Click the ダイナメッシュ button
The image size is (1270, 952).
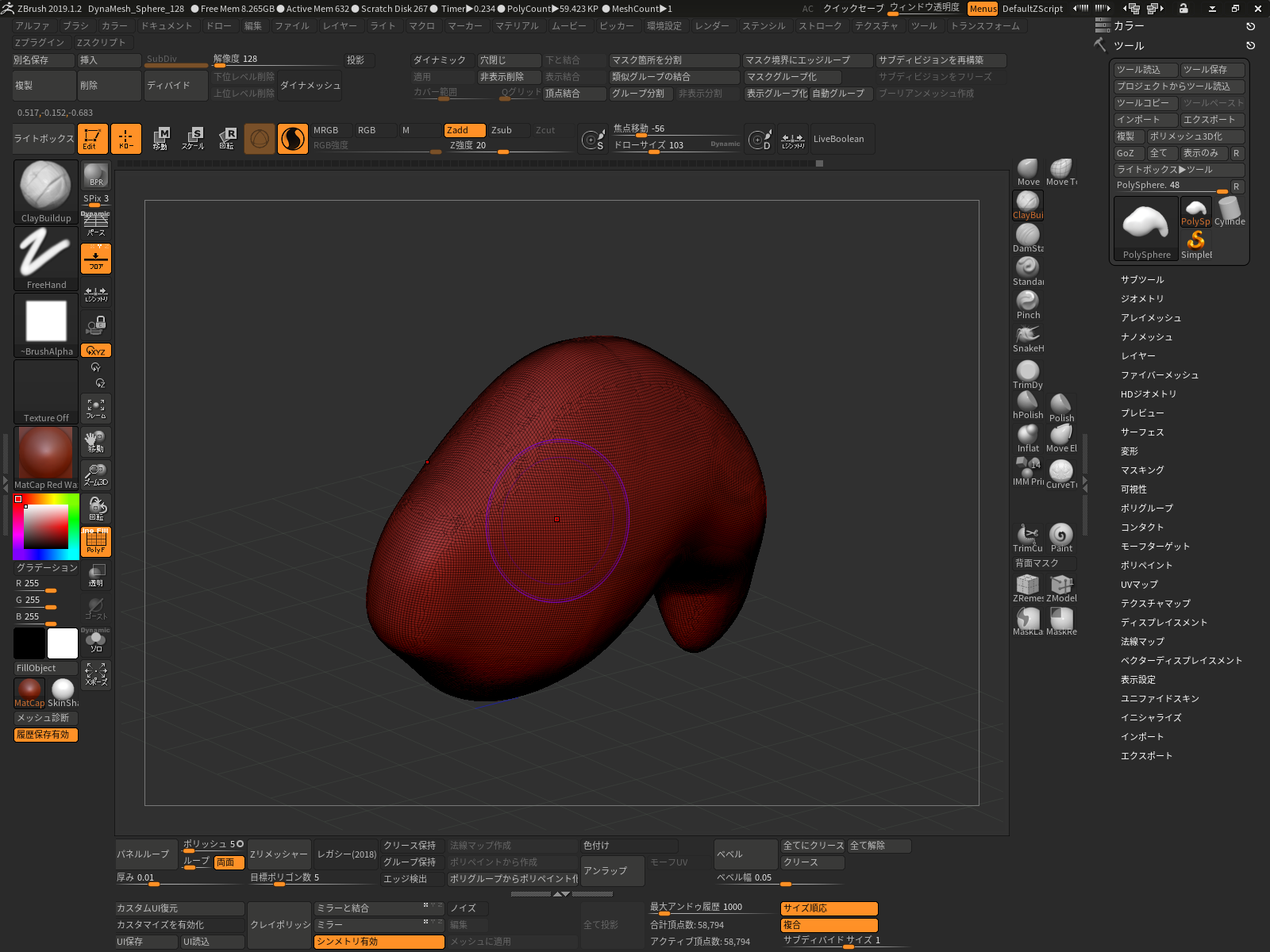point(310,86)
